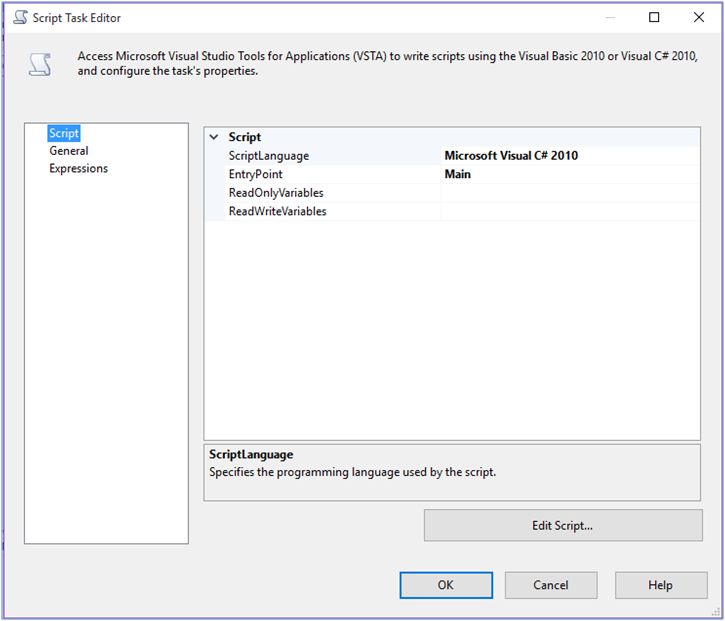The height and width of the screenshot is (621, 725).
Task: Open the Microsoft Visual C# 2010 value field
Action: point(570,156)
